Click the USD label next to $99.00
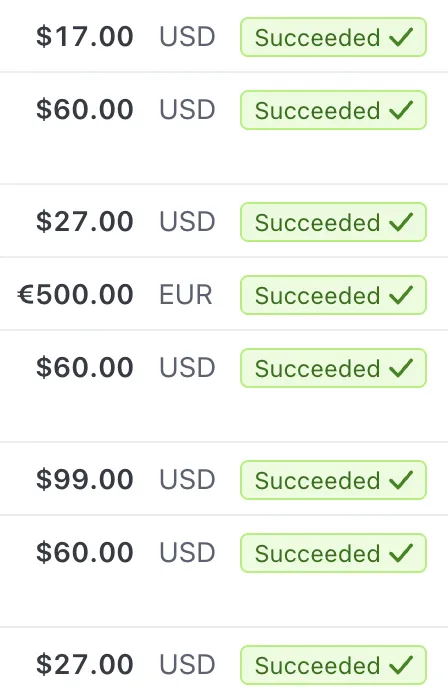Screen dimensions: 448x698 [x=187, y=479]
